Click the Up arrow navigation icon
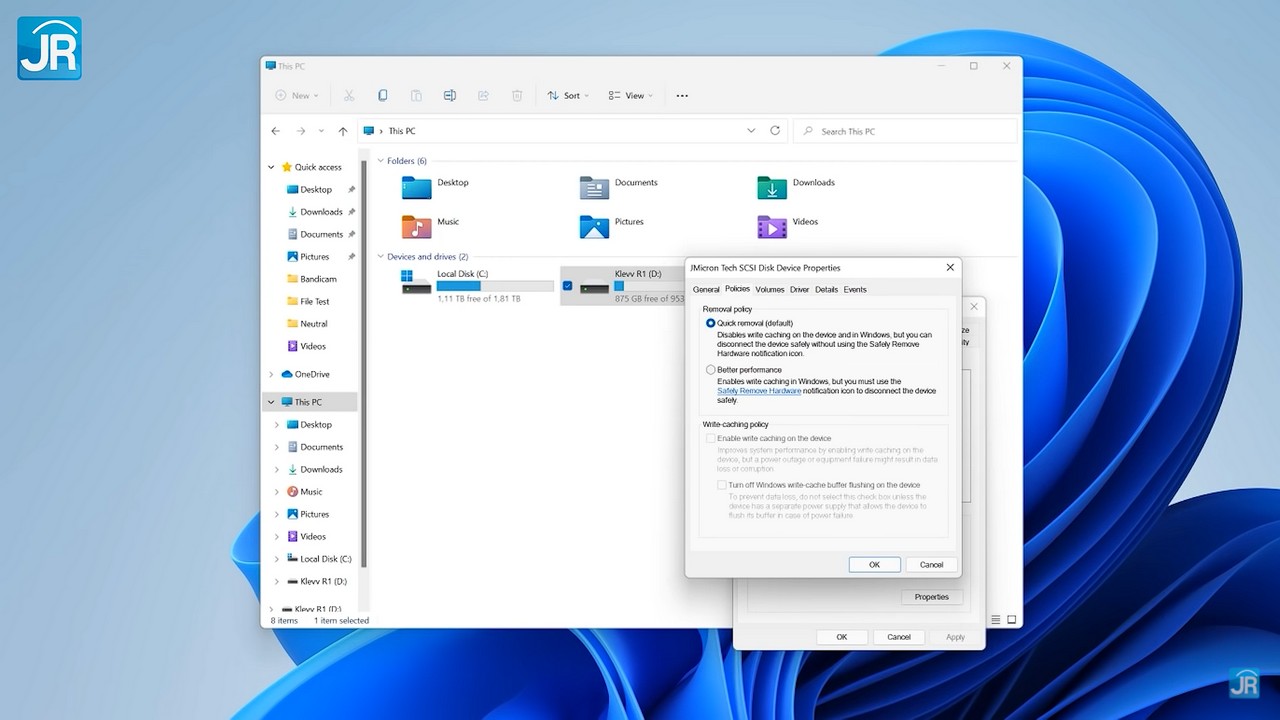 click(343, 131)
